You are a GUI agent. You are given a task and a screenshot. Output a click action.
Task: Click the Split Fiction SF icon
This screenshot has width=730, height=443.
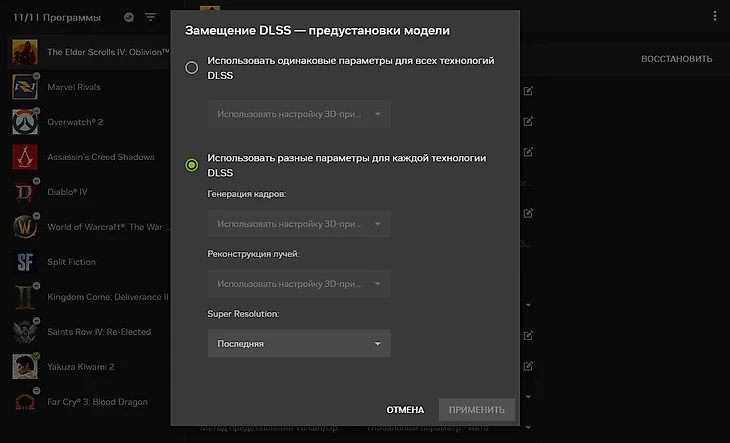pyautogui.click(x=25, y=262)
